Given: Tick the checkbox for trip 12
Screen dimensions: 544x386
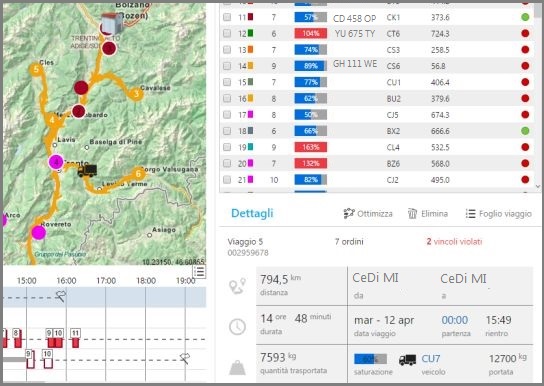Looking at the screenshot, I should click(x=227, y=33).
